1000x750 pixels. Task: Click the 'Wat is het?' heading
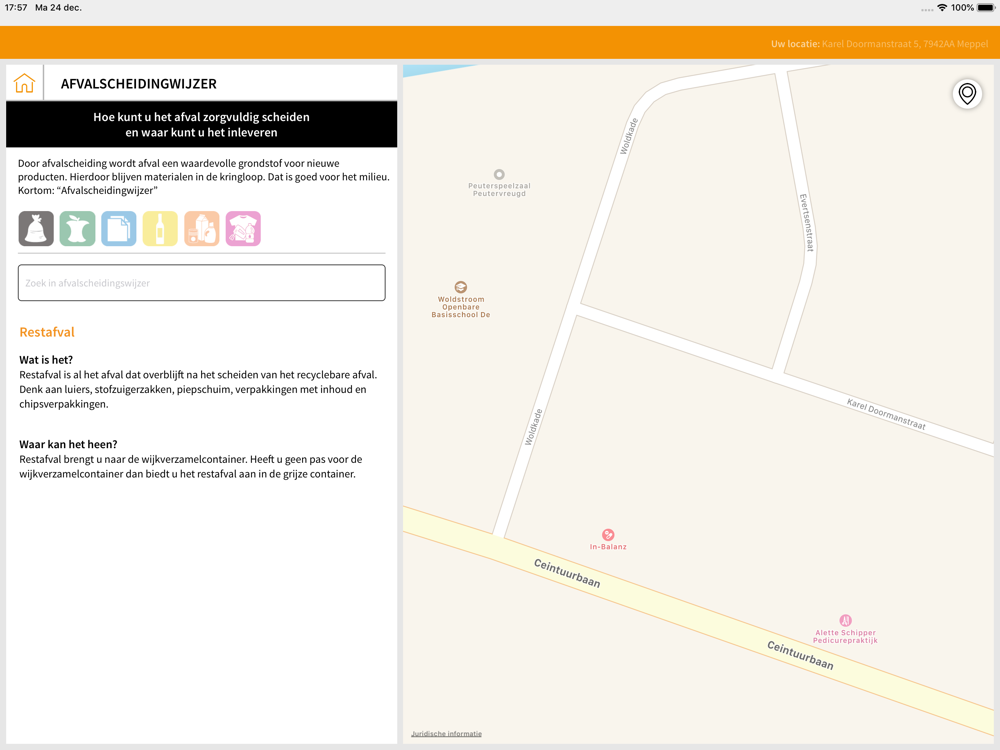(x=46, y=360)
